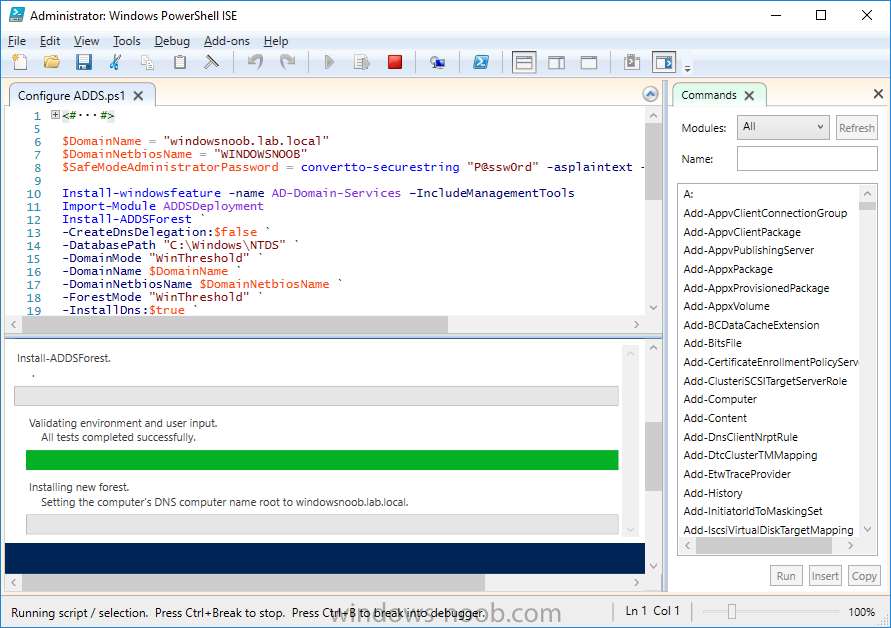Collapse the script pane with round chevron

click(650, 94)
